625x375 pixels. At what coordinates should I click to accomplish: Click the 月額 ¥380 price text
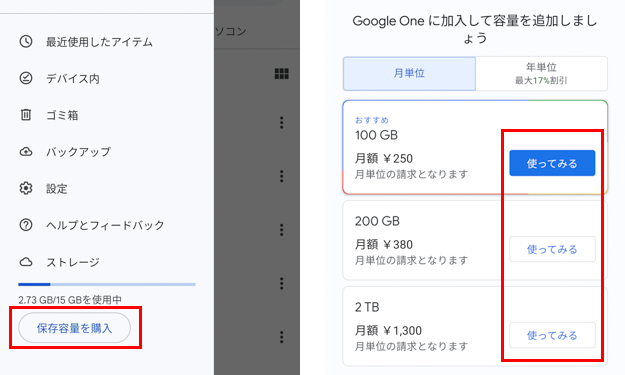pyautogui.click(x=384, y=244)
